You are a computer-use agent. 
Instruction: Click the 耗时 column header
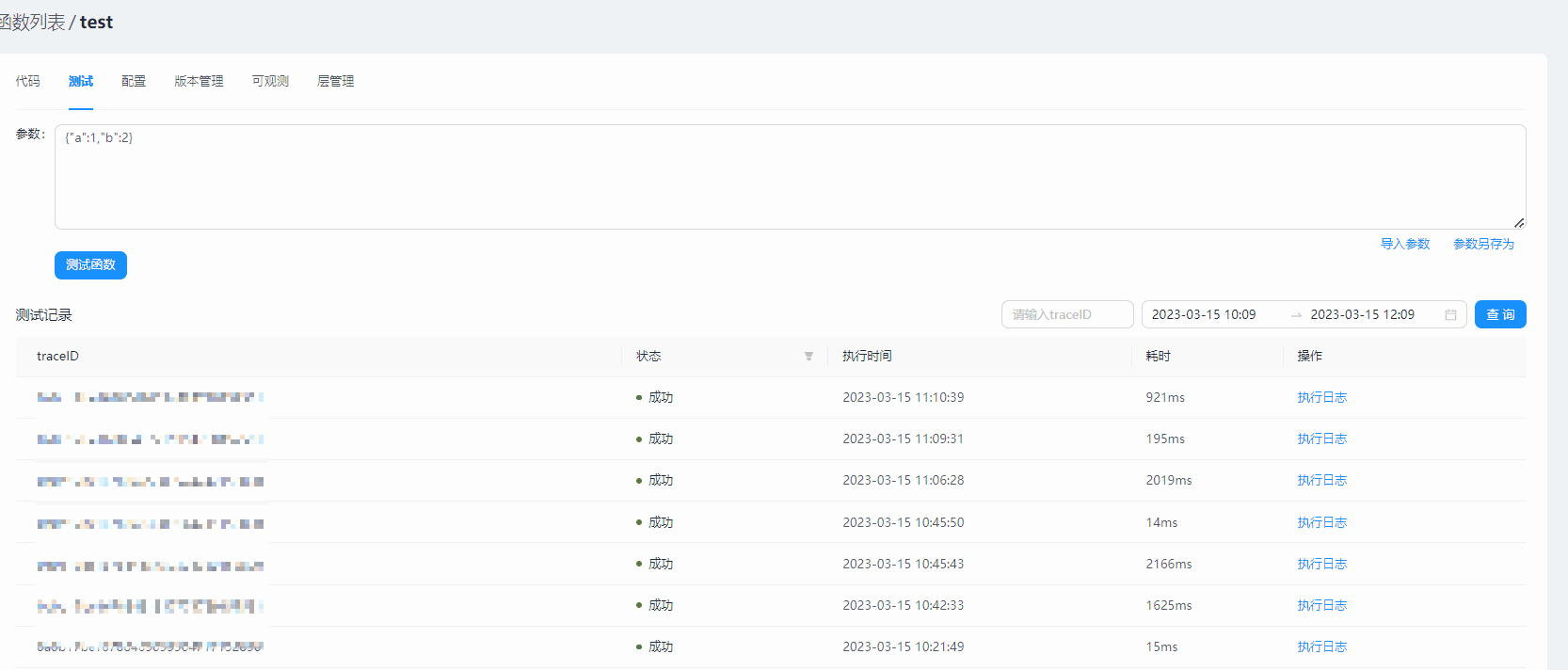click(x=1158, y=356)
